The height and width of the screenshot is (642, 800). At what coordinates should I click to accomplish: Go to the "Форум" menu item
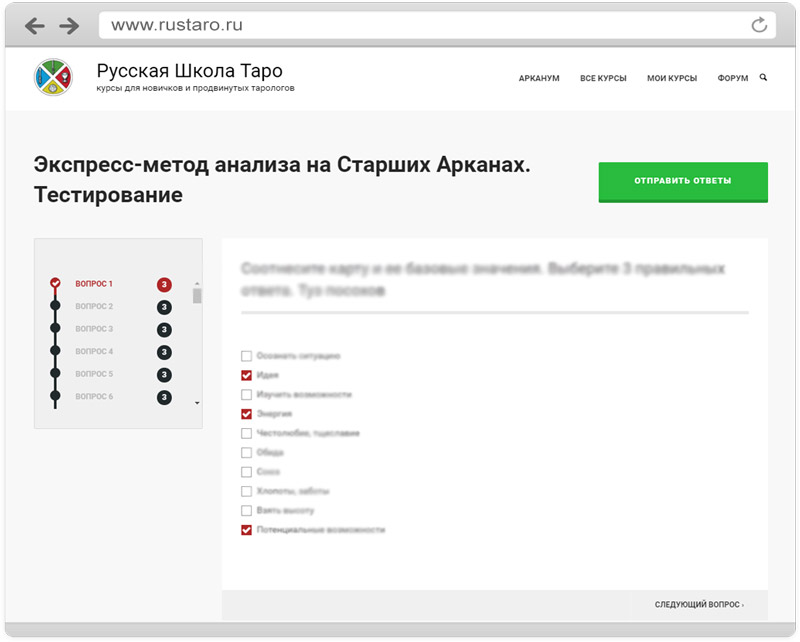[732, 78]
